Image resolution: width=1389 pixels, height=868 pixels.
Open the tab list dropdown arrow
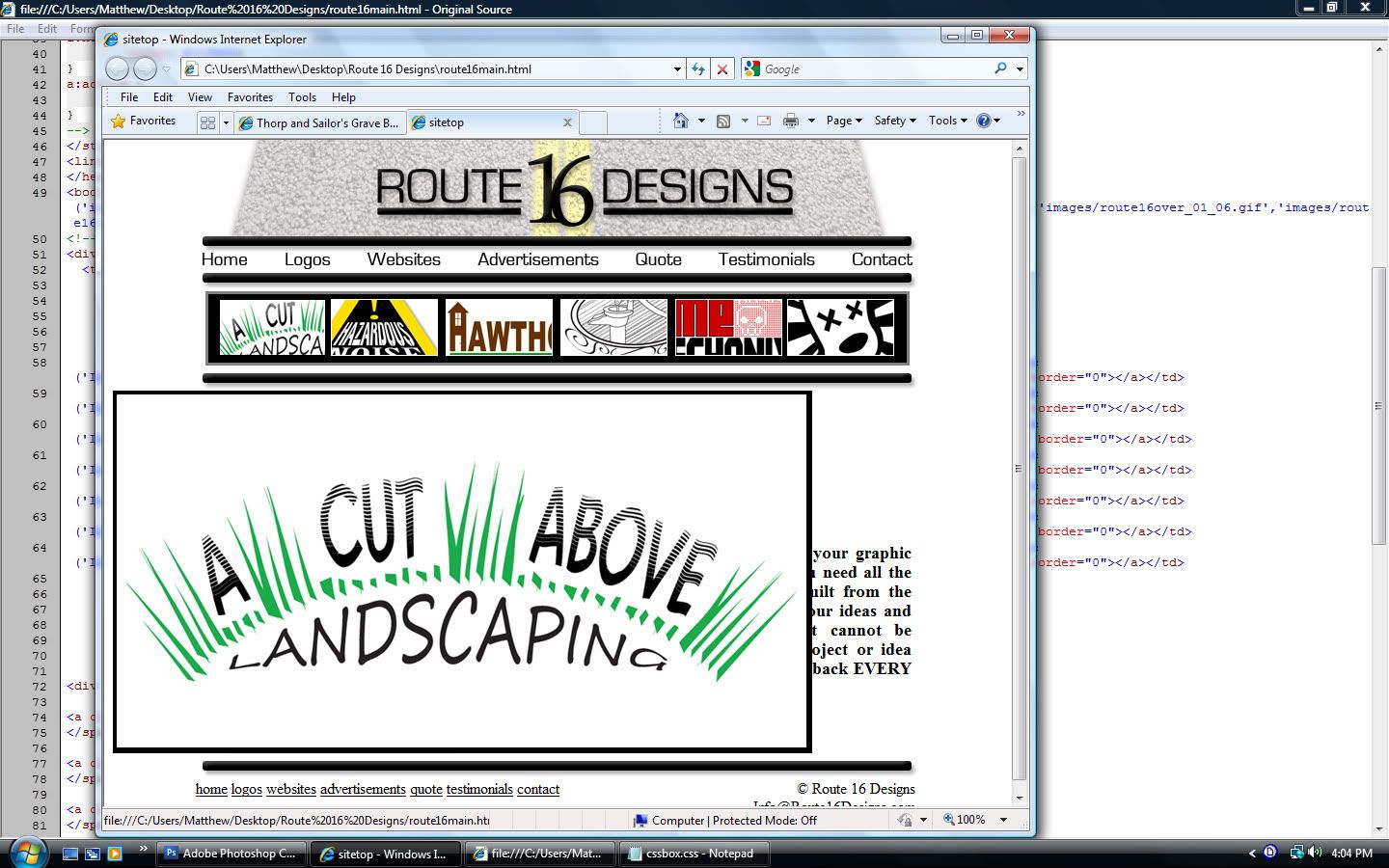pos(226,122)
